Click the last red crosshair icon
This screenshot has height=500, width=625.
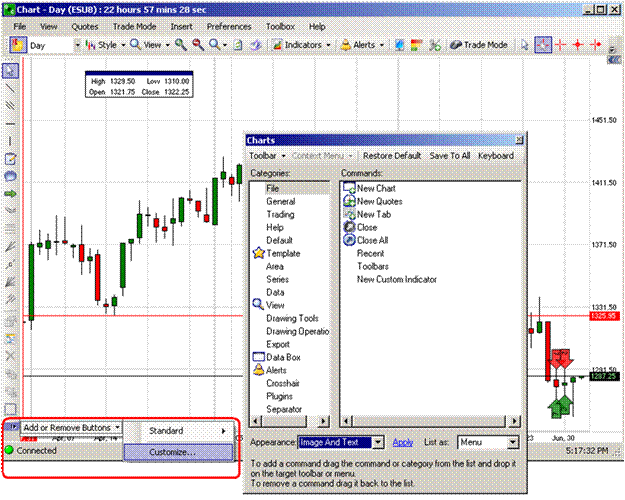pyautogui.click(x=596, y=45)
